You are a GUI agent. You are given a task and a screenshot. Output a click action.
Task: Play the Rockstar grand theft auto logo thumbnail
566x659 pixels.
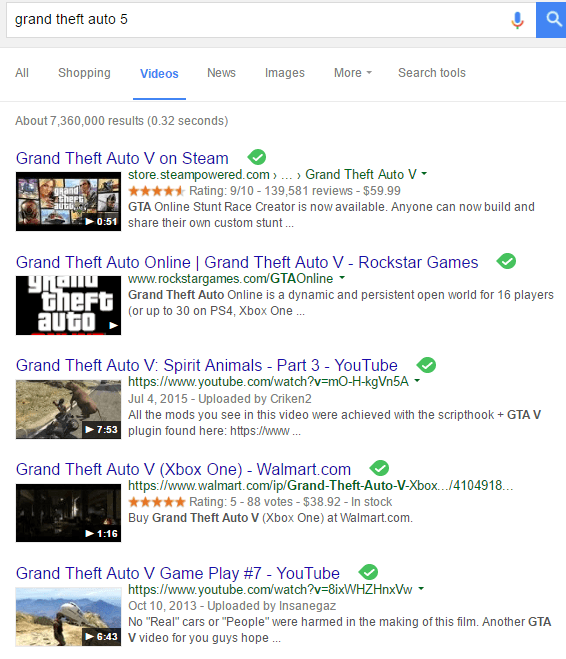tap(68, 305)
